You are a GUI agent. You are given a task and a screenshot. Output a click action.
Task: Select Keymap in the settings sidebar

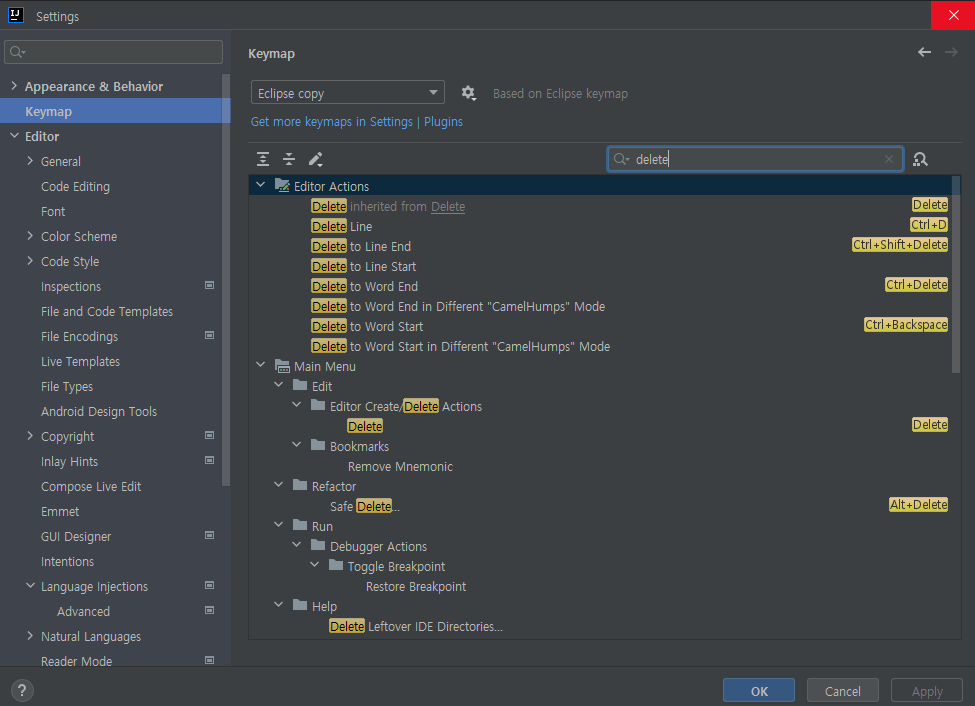115,111
